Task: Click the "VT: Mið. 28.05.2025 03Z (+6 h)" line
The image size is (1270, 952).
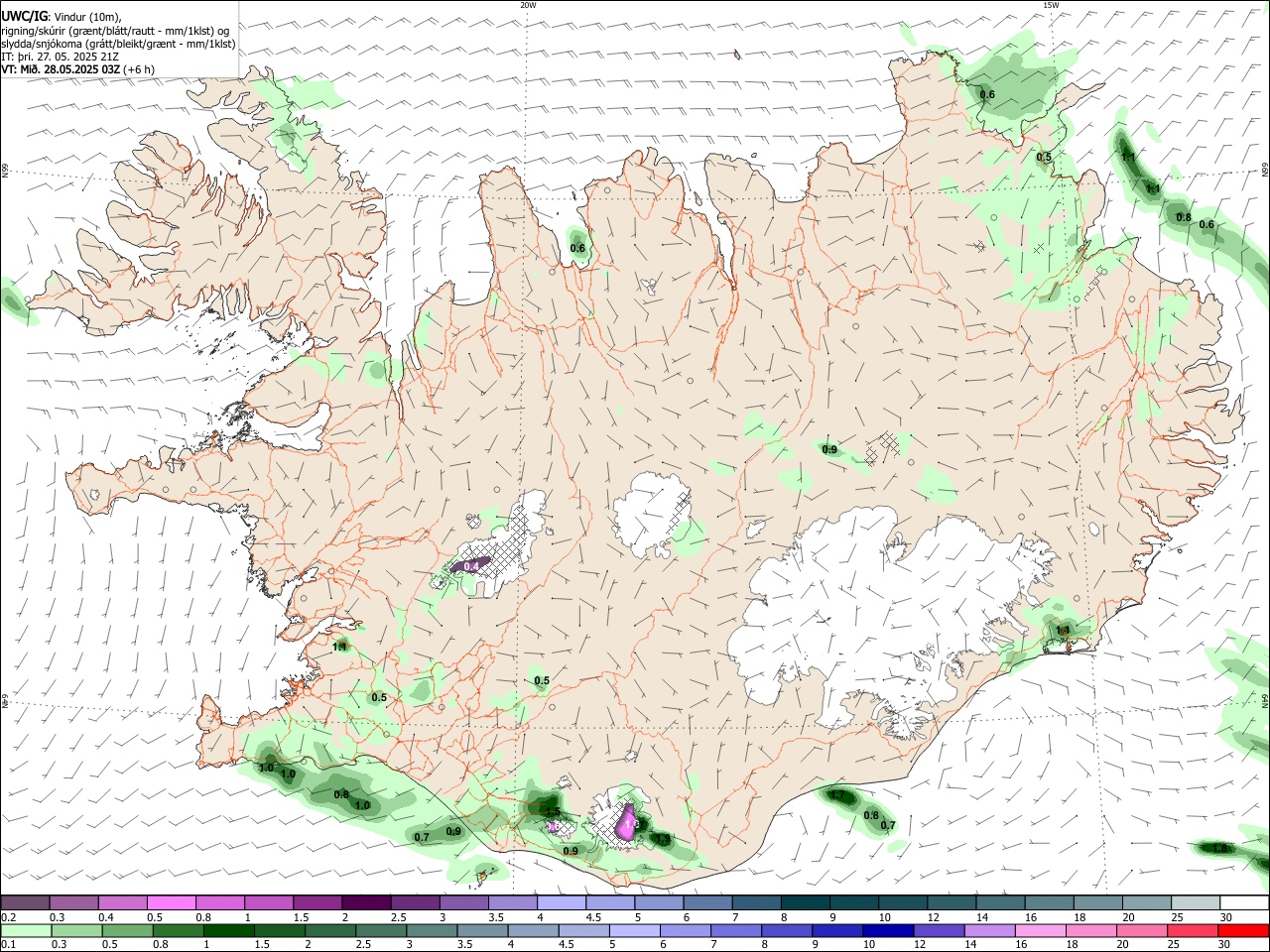Action: point(77,69)
